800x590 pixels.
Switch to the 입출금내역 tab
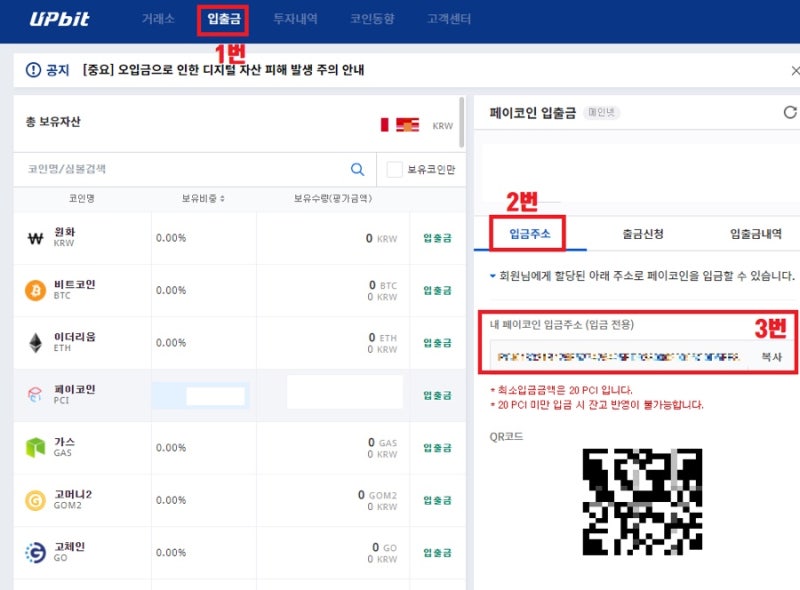click(x=756, y=234)
